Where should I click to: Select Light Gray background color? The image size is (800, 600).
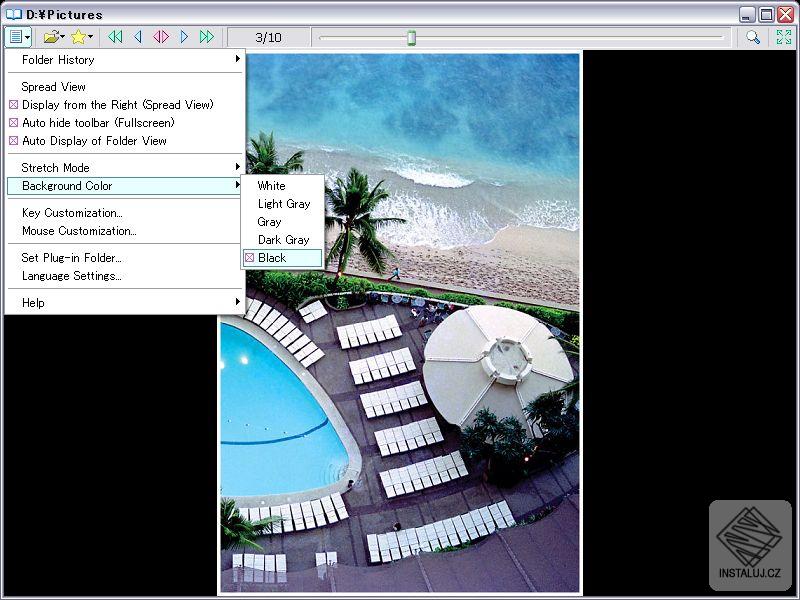[283, 204]
